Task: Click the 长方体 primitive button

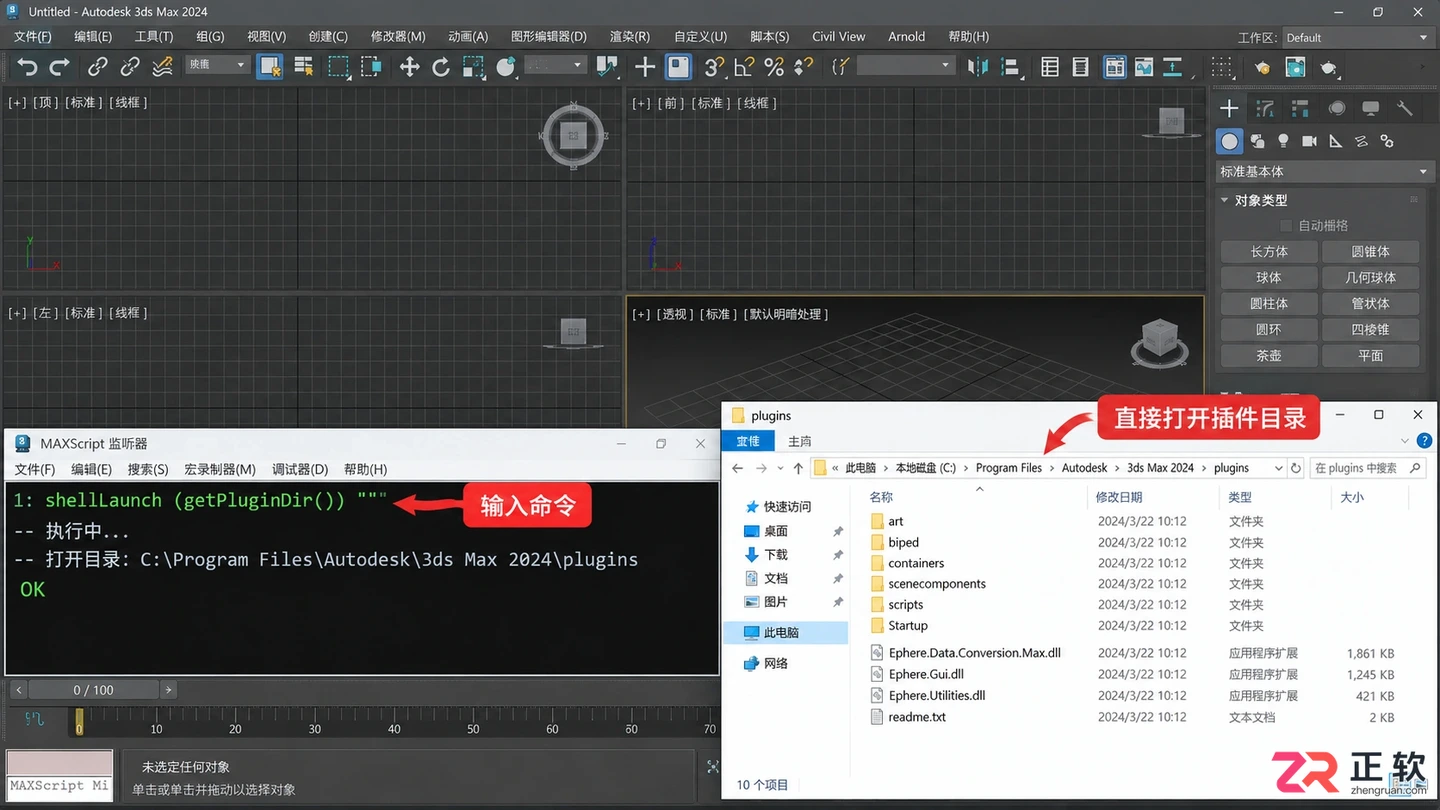Action: point(1269,251)
